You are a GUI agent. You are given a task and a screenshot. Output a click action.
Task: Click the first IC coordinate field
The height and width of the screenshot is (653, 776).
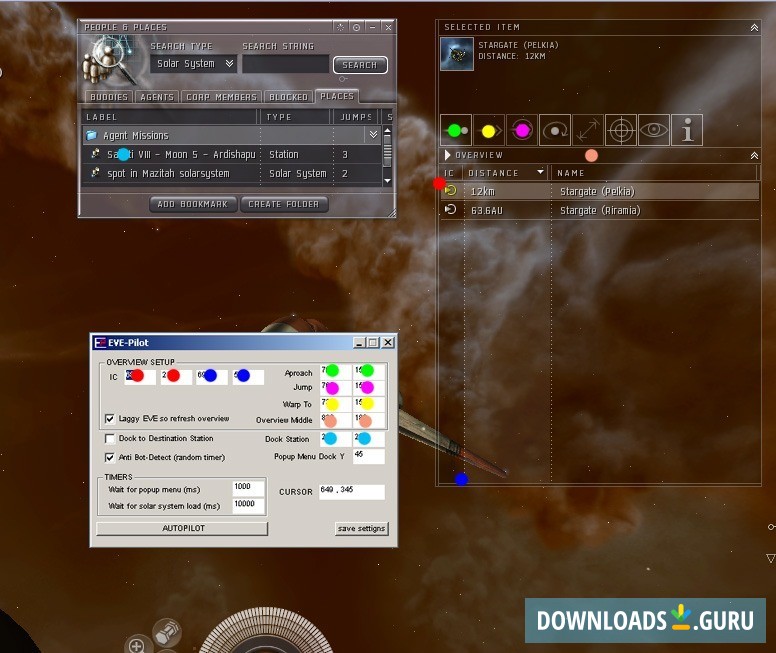pyautogui.click(x=140, y=377)
